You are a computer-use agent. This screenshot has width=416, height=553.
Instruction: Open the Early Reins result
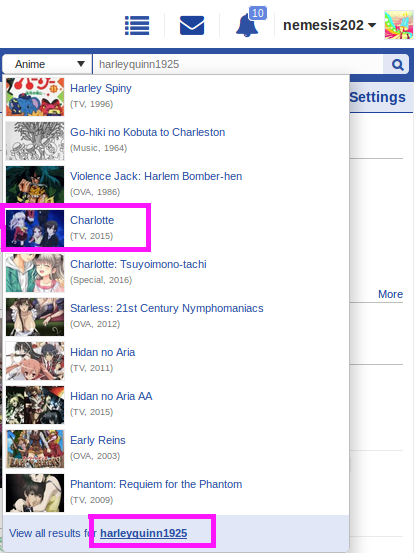point(176,449)
